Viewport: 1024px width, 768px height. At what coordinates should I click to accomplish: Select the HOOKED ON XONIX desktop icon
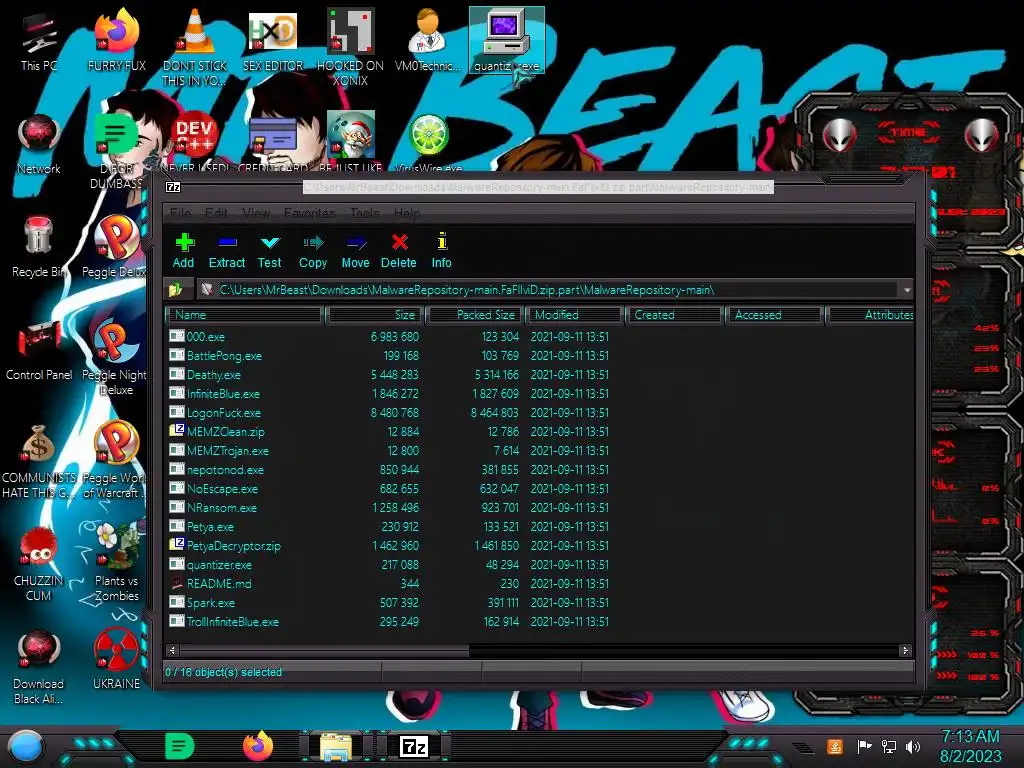[350, 48]
